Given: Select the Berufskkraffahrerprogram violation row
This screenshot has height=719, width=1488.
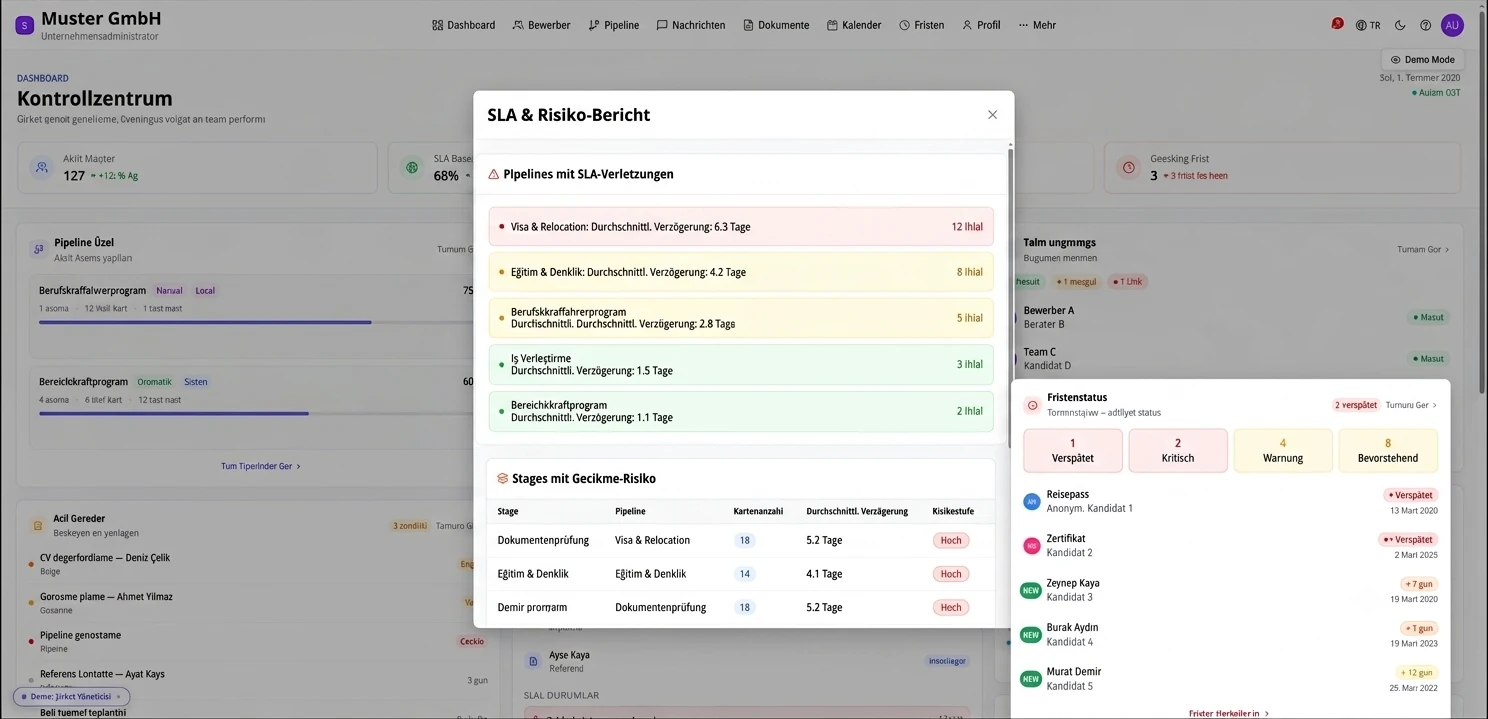Looking at the screenshot, I should tap(741, 318).
